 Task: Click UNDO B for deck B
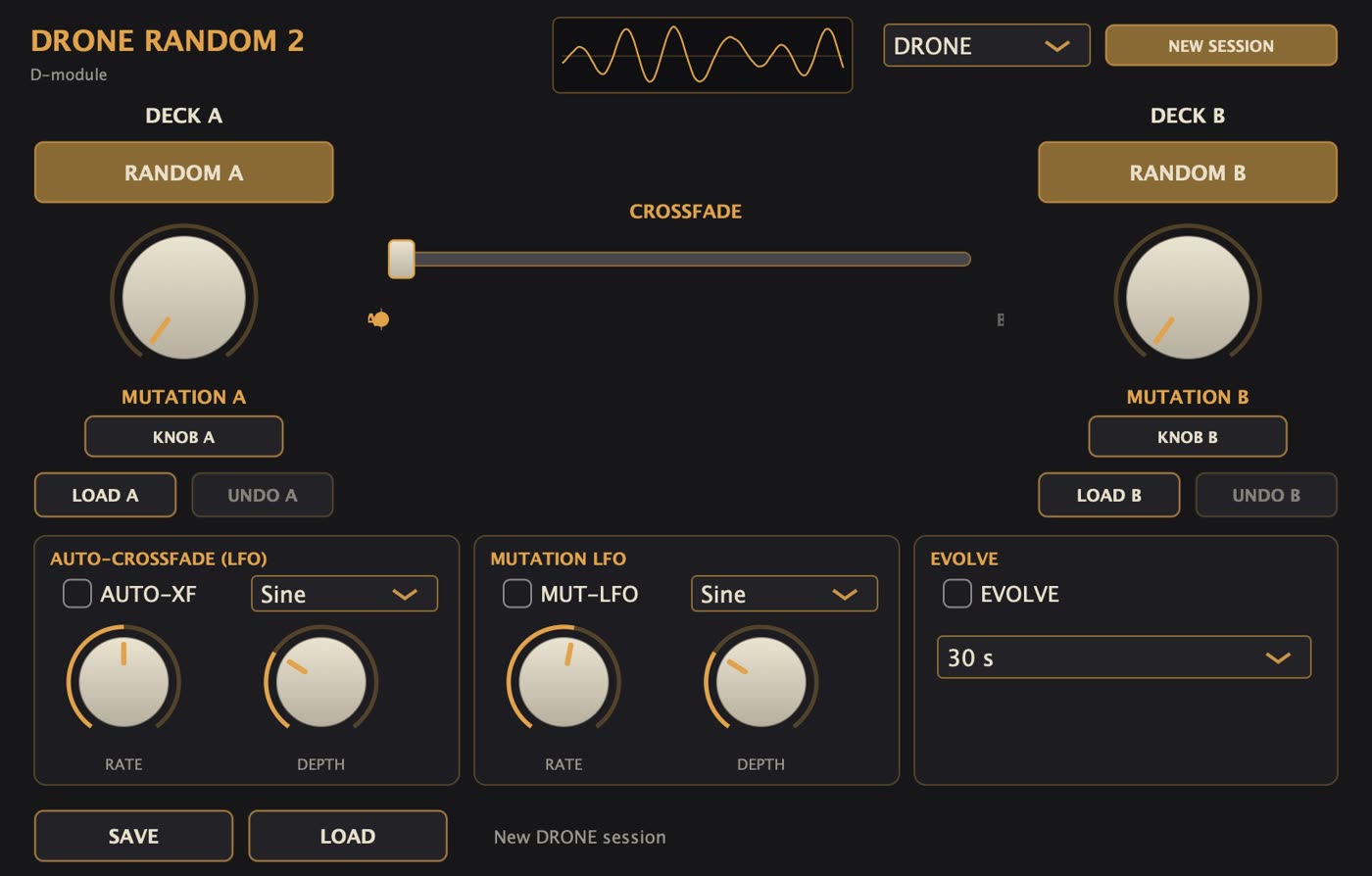click(x=1265, y=495)
